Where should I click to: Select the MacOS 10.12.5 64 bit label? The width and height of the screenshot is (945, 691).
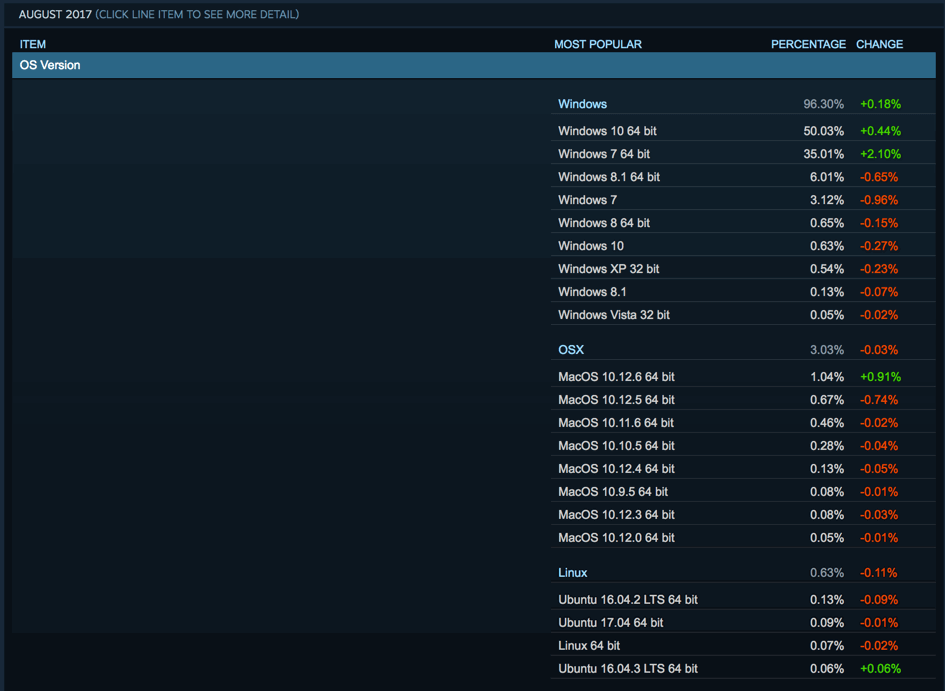[616, 400]
